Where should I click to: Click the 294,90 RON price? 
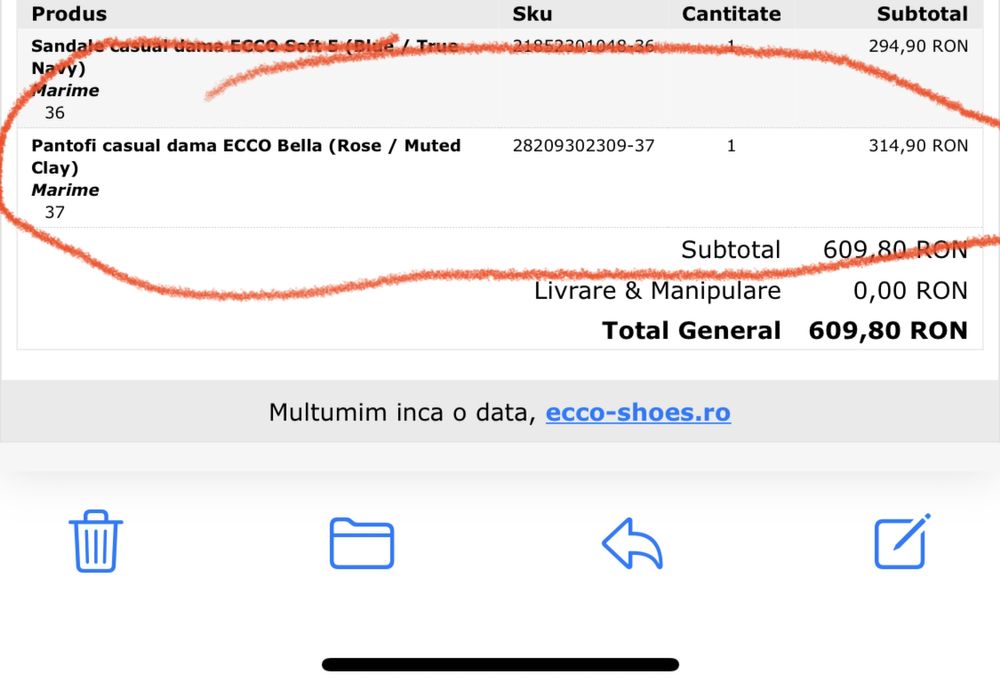[918, 46]
